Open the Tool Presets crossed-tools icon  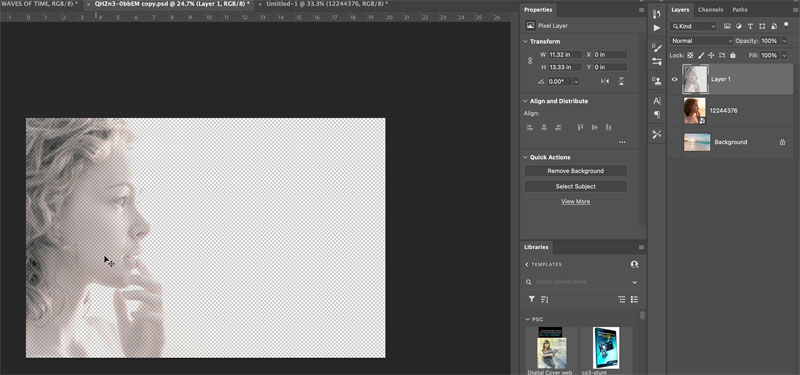pyautogui.click(x=657, y=134)
